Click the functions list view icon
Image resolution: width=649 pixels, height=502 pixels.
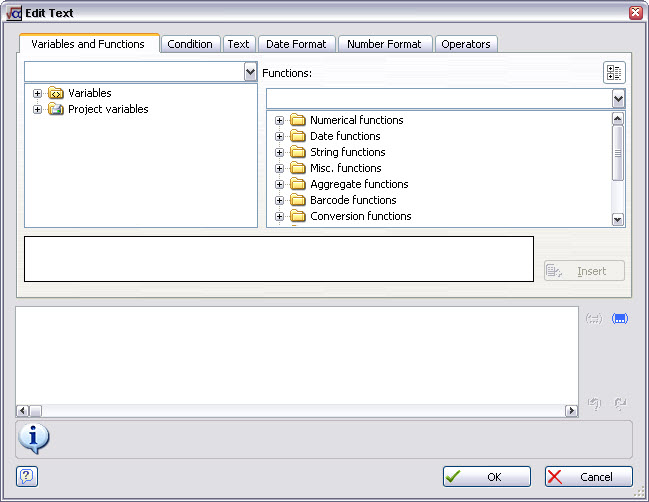[614, 73]
